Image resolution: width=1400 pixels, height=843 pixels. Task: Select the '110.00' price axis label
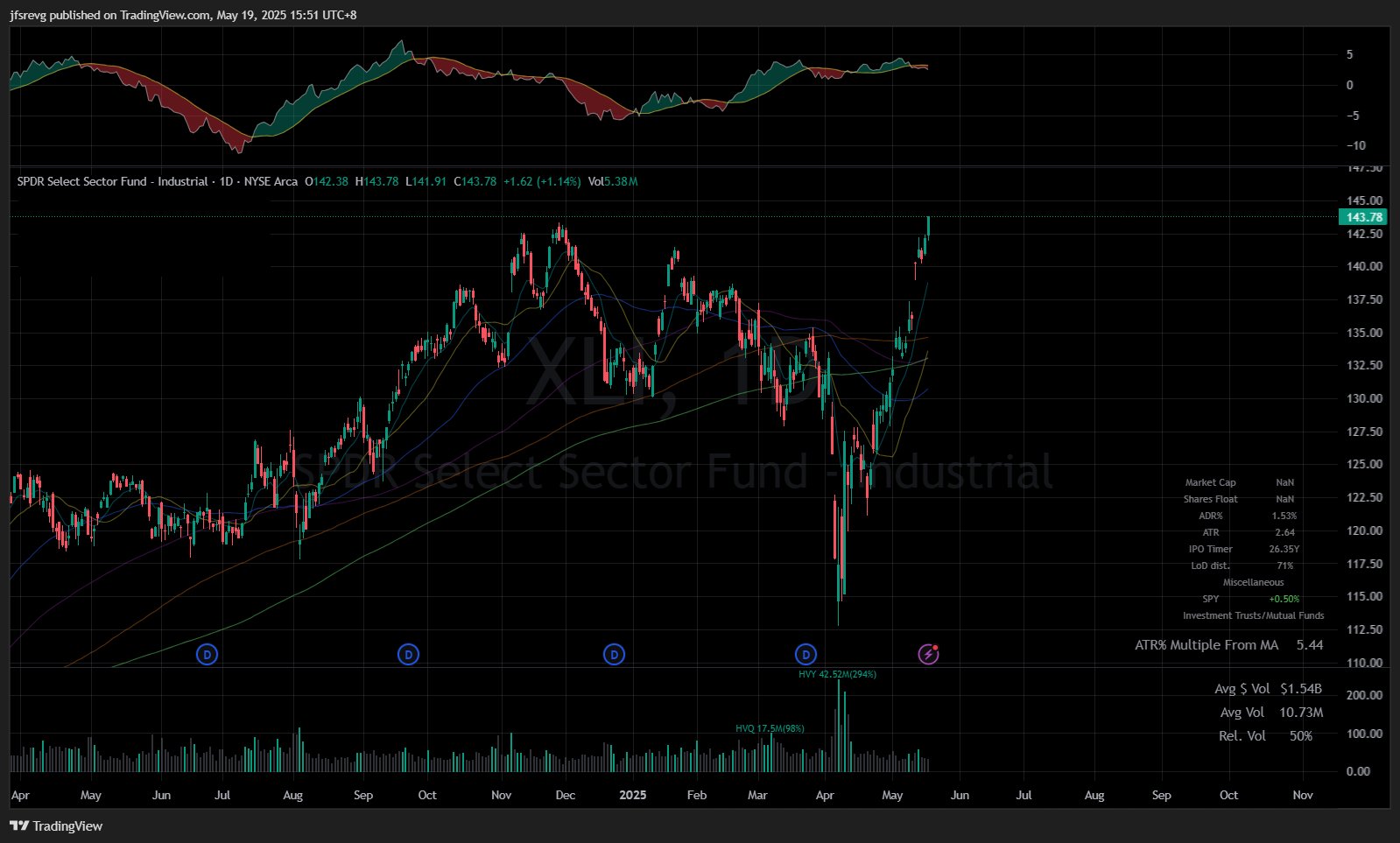1365,663
